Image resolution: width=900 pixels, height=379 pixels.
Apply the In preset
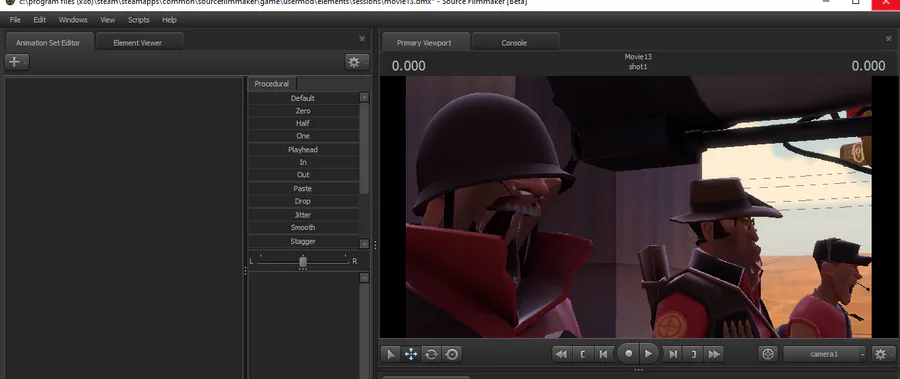pyautogui.click(x=303, y=162)
